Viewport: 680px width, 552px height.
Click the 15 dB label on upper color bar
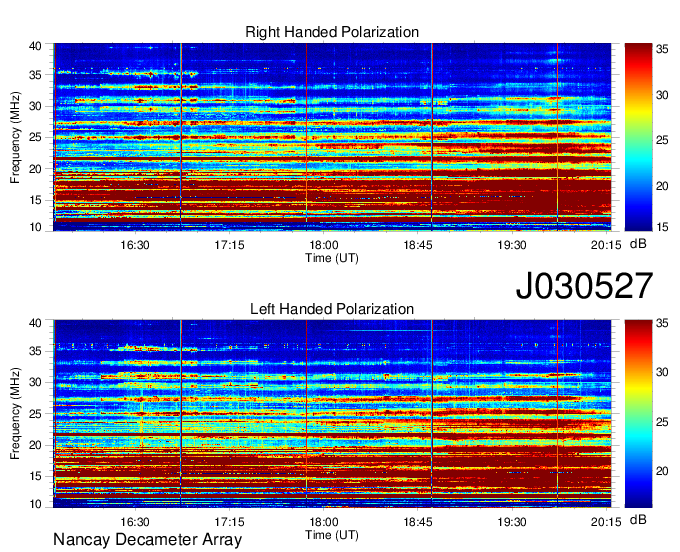point(662,227)
